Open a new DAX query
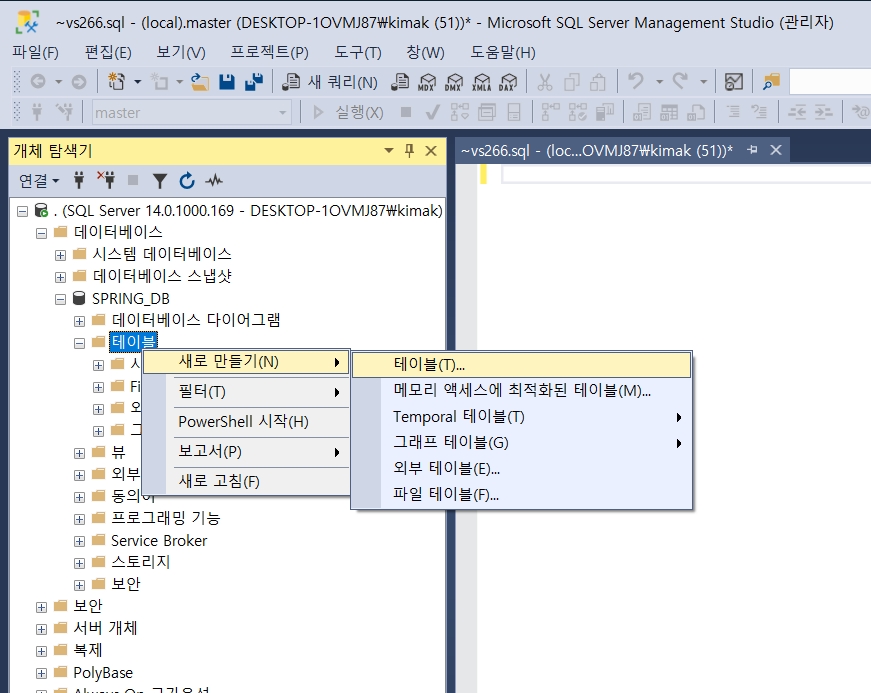 click(x=508, y=82)
